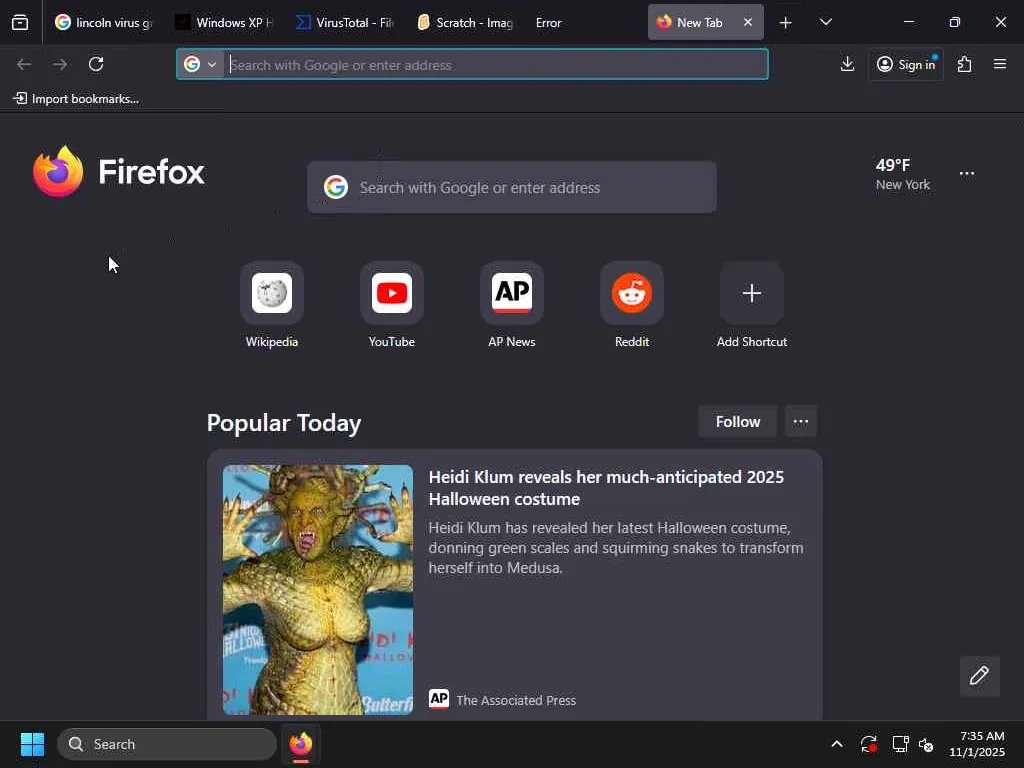Image resolution: width=1024 pixels, height=768 pixels.
Task: Switch to the VirusTotal tab
Action: click(x=345, y=23)
